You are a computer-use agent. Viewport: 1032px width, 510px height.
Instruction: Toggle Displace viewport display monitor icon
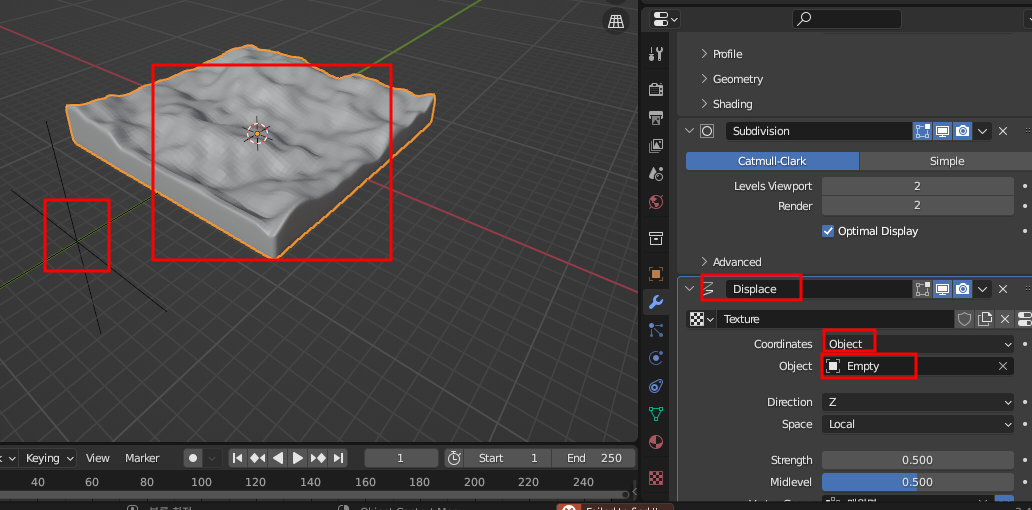click(942, 288)
